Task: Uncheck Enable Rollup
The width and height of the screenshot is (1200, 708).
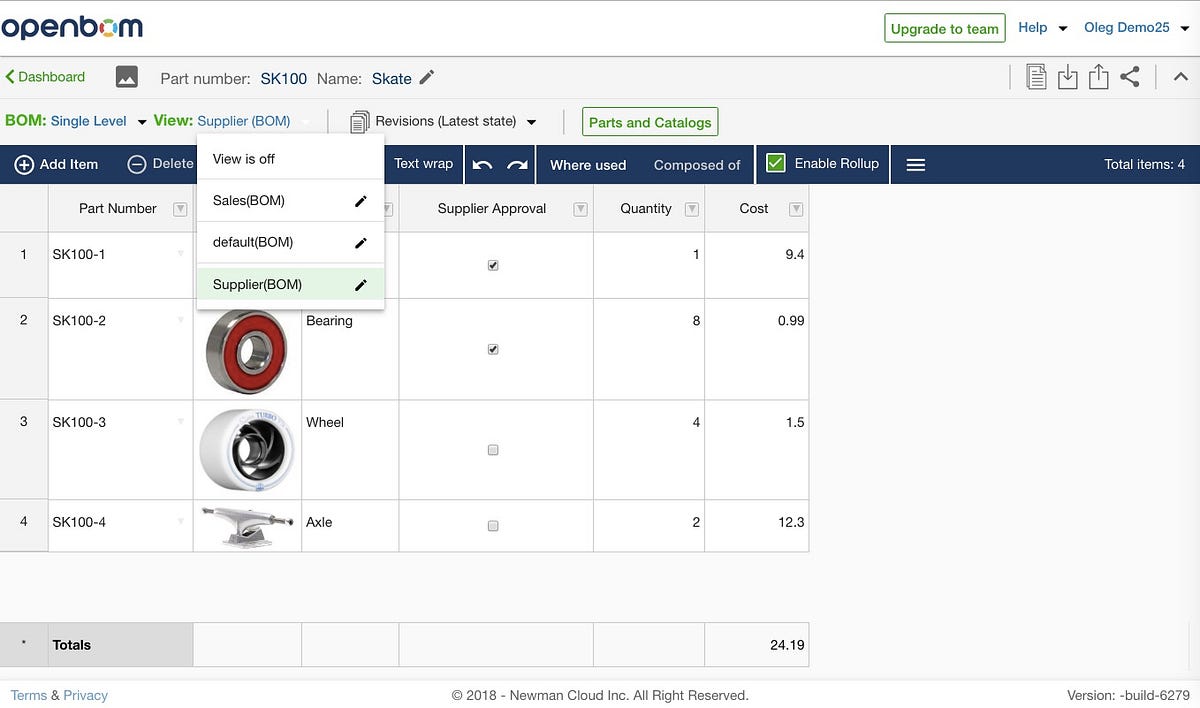Action: [x=774, y=163]
